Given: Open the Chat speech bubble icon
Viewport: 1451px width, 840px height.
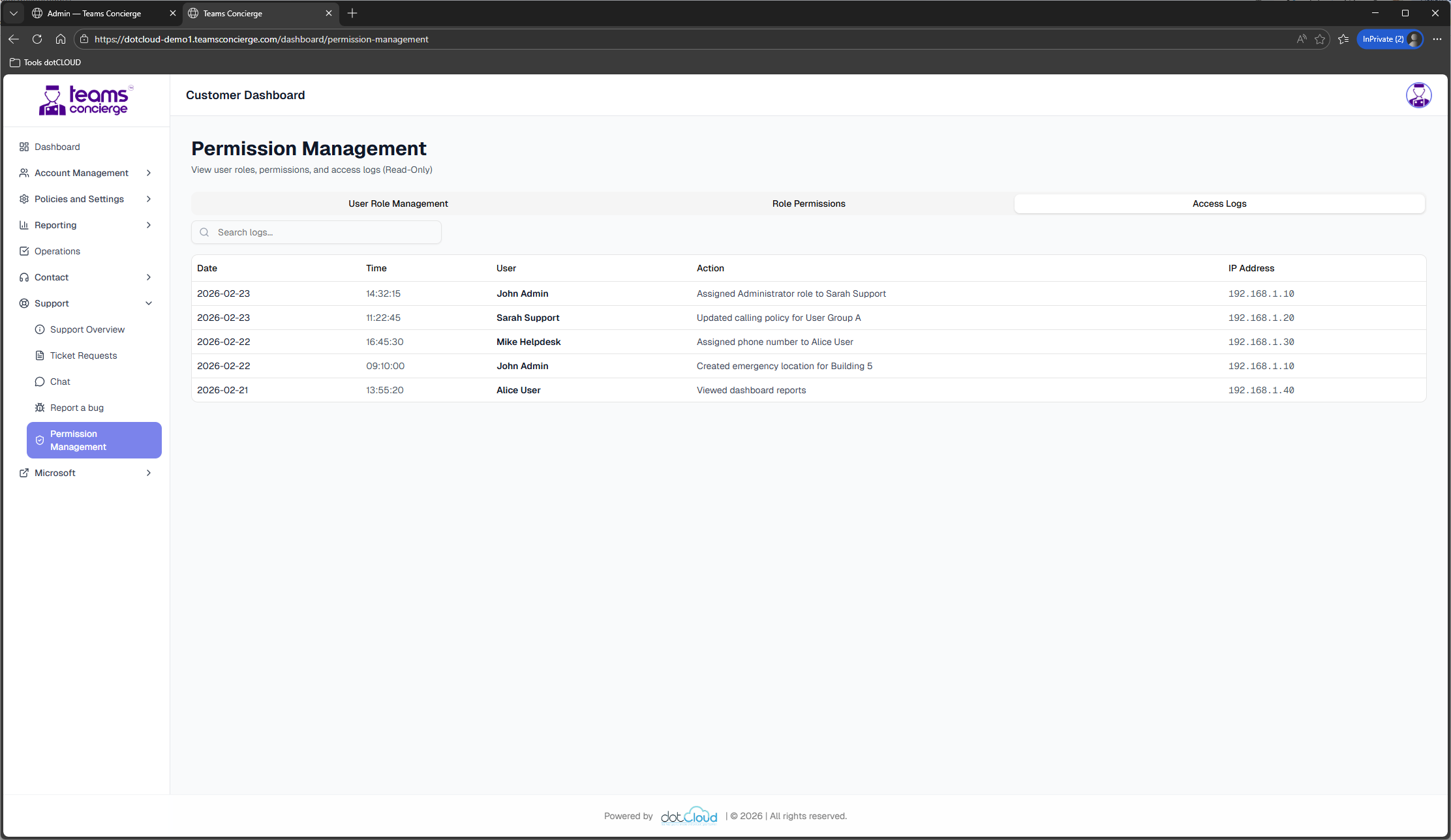Looking at the screenshot, I should click(x=40, y=382).
